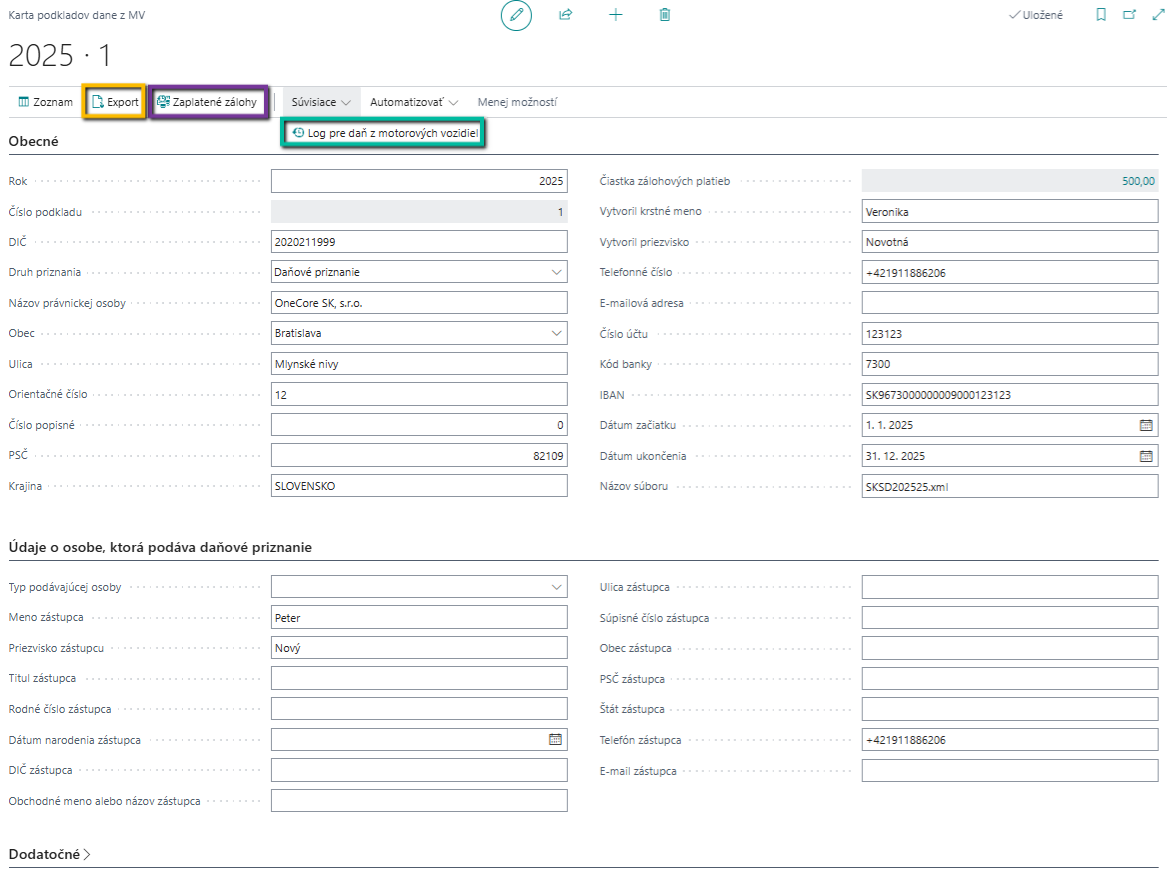
Task: Click the E-mailová adresa input field
Action: pos(1009,303)
